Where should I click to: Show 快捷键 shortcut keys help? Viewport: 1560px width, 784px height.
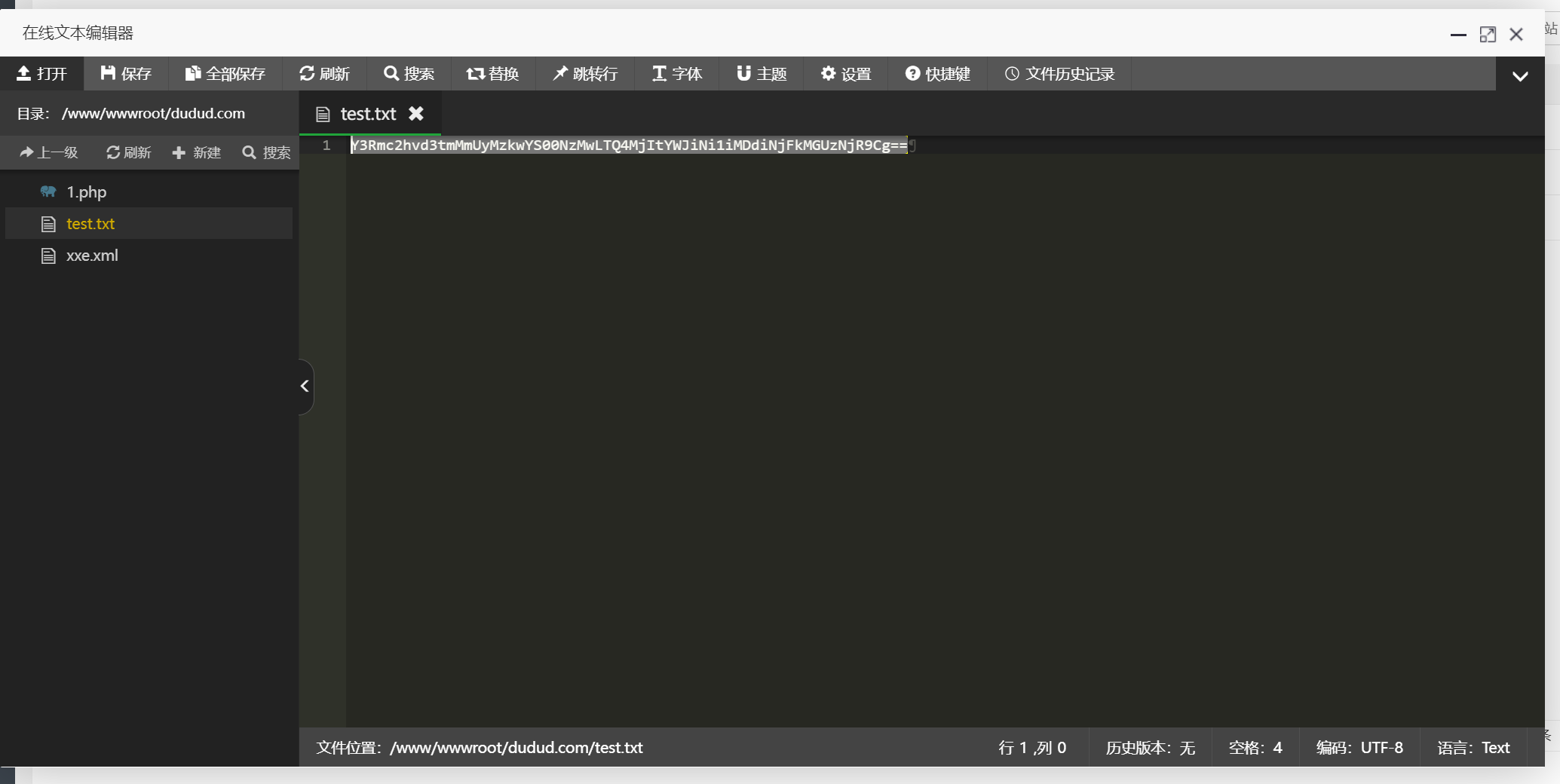tap(938, 73)
